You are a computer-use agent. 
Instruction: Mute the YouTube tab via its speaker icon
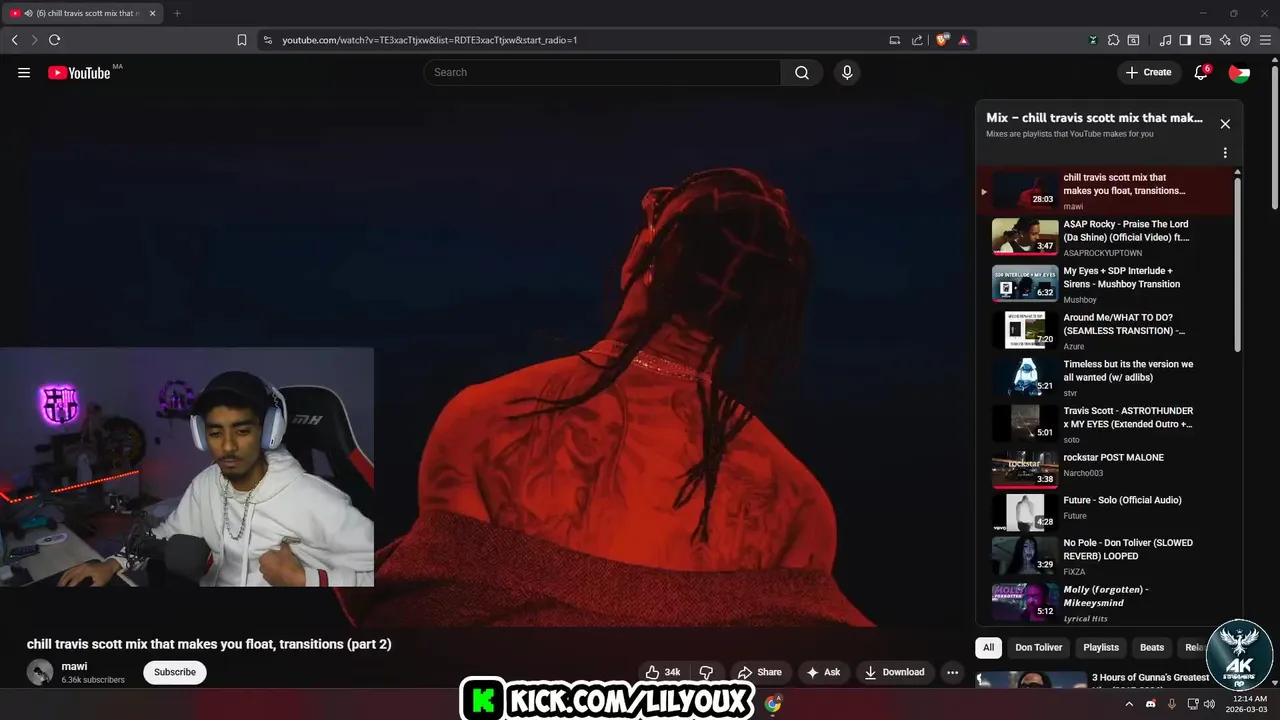point(28,13)
